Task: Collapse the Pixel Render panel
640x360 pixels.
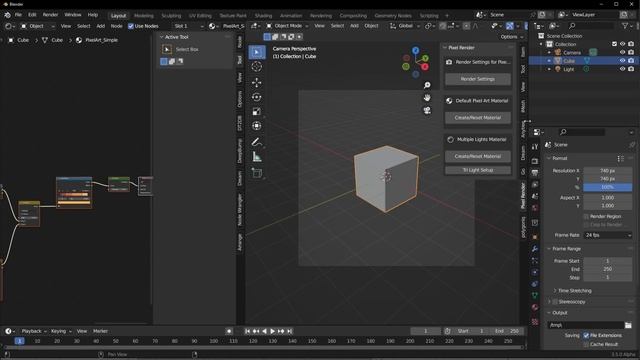Action: click(461, 47)
